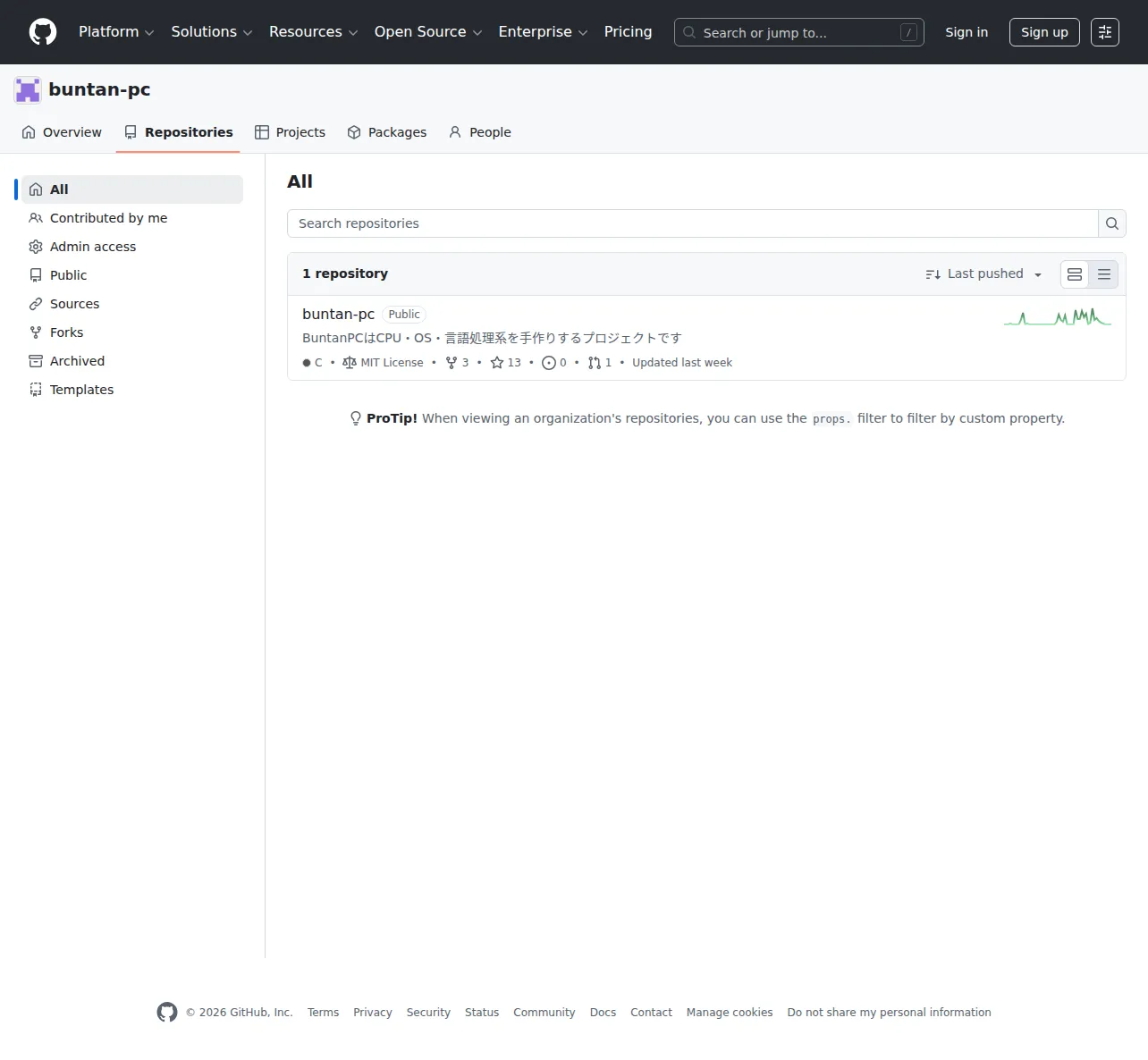Image resolution: width=1148 pixels, height=1060 pixels.
Task: Click the 1 repository count heading
Action: point(345,273)
